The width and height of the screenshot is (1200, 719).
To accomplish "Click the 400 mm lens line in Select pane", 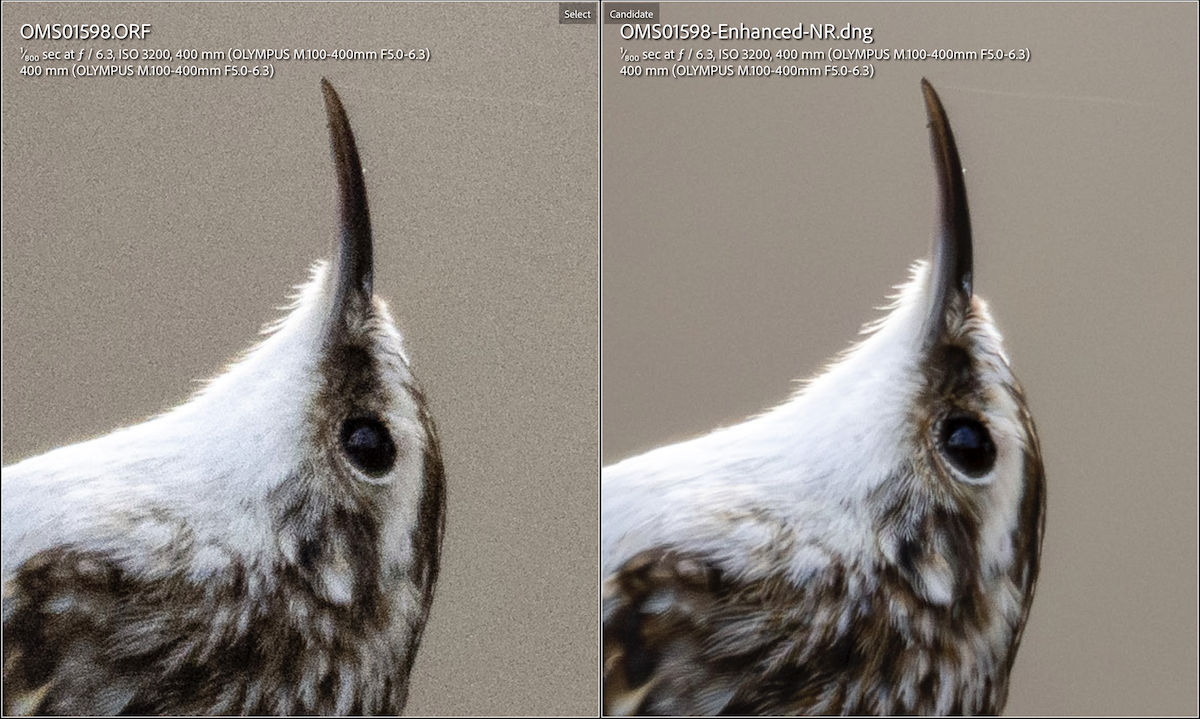I will point(146,71).
